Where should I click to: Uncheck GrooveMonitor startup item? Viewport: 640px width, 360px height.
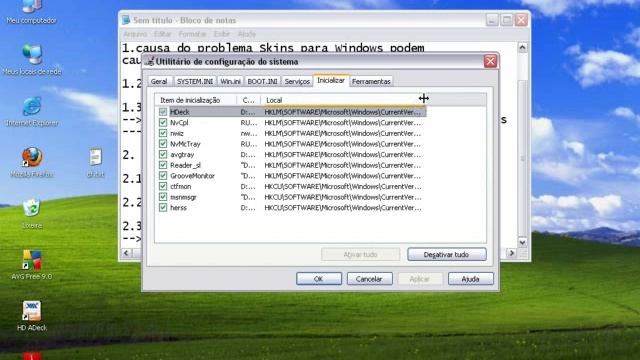163,176
